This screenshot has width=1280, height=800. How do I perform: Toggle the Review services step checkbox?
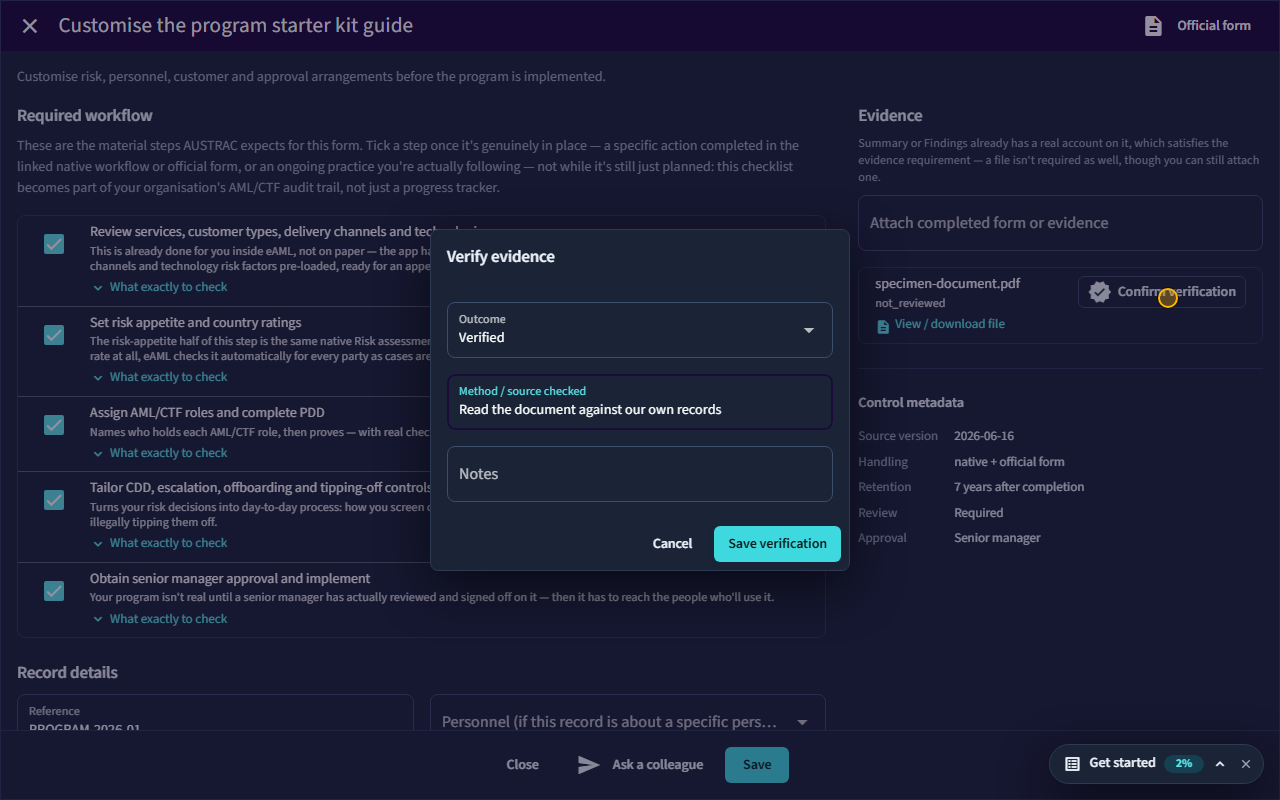click(54, 244)
